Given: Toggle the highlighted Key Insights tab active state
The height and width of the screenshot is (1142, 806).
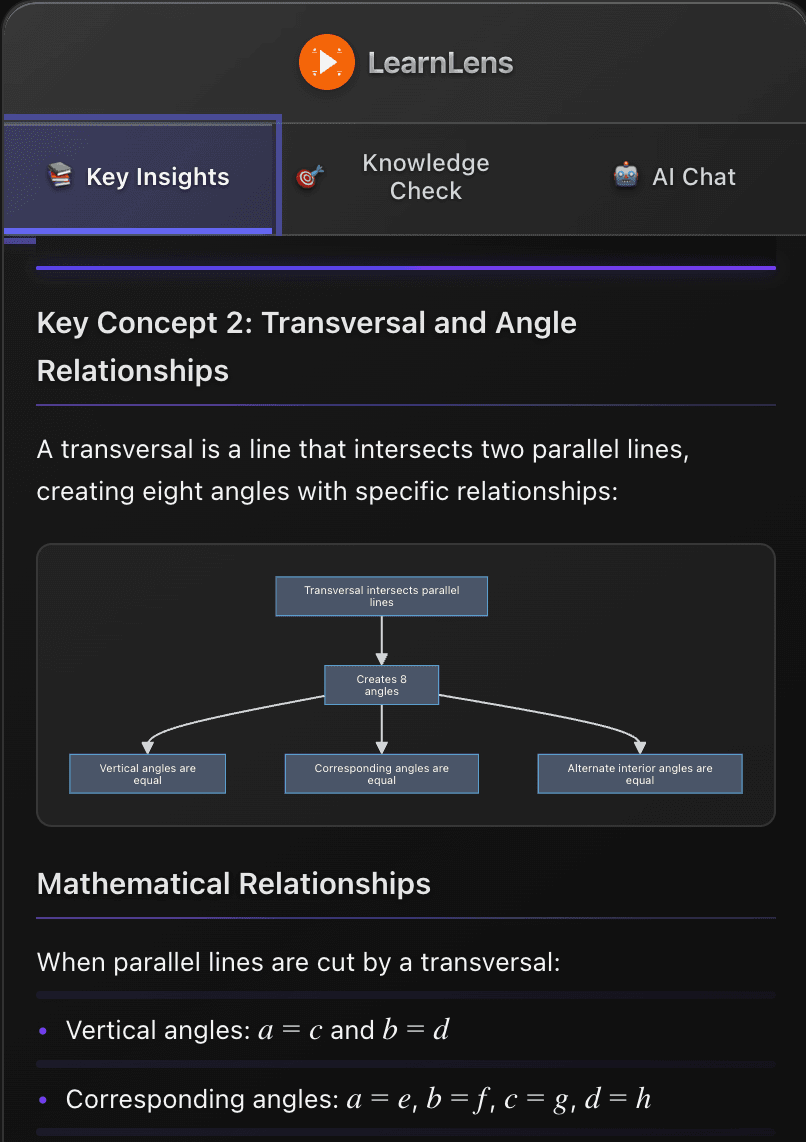Looking at the screenshot, I should (140, 176).
